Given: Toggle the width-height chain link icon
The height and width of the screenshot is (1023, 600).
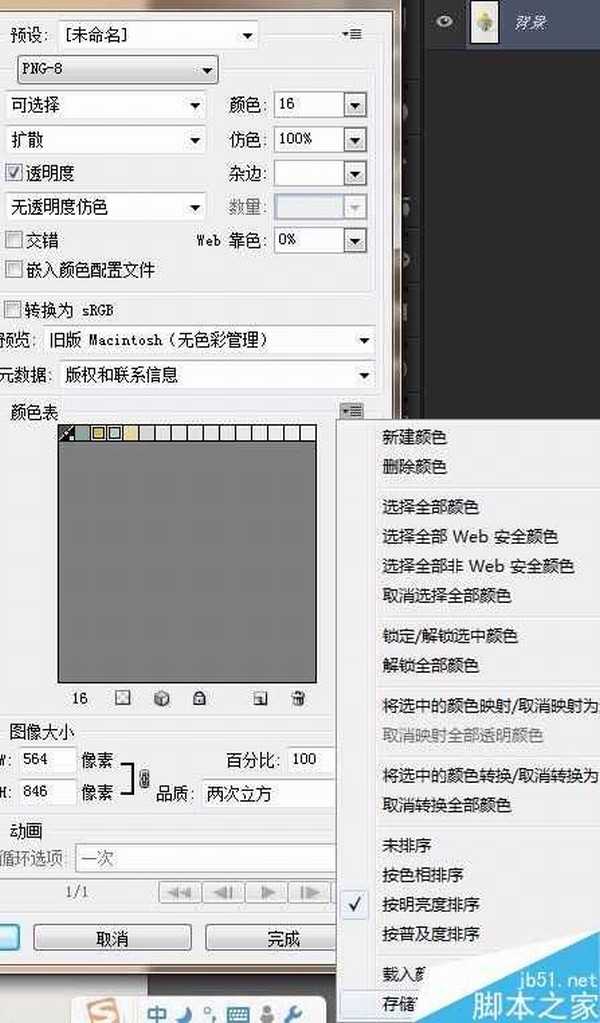Looking at the screenshot, I should pyautogui.click(x=143, y=777).
